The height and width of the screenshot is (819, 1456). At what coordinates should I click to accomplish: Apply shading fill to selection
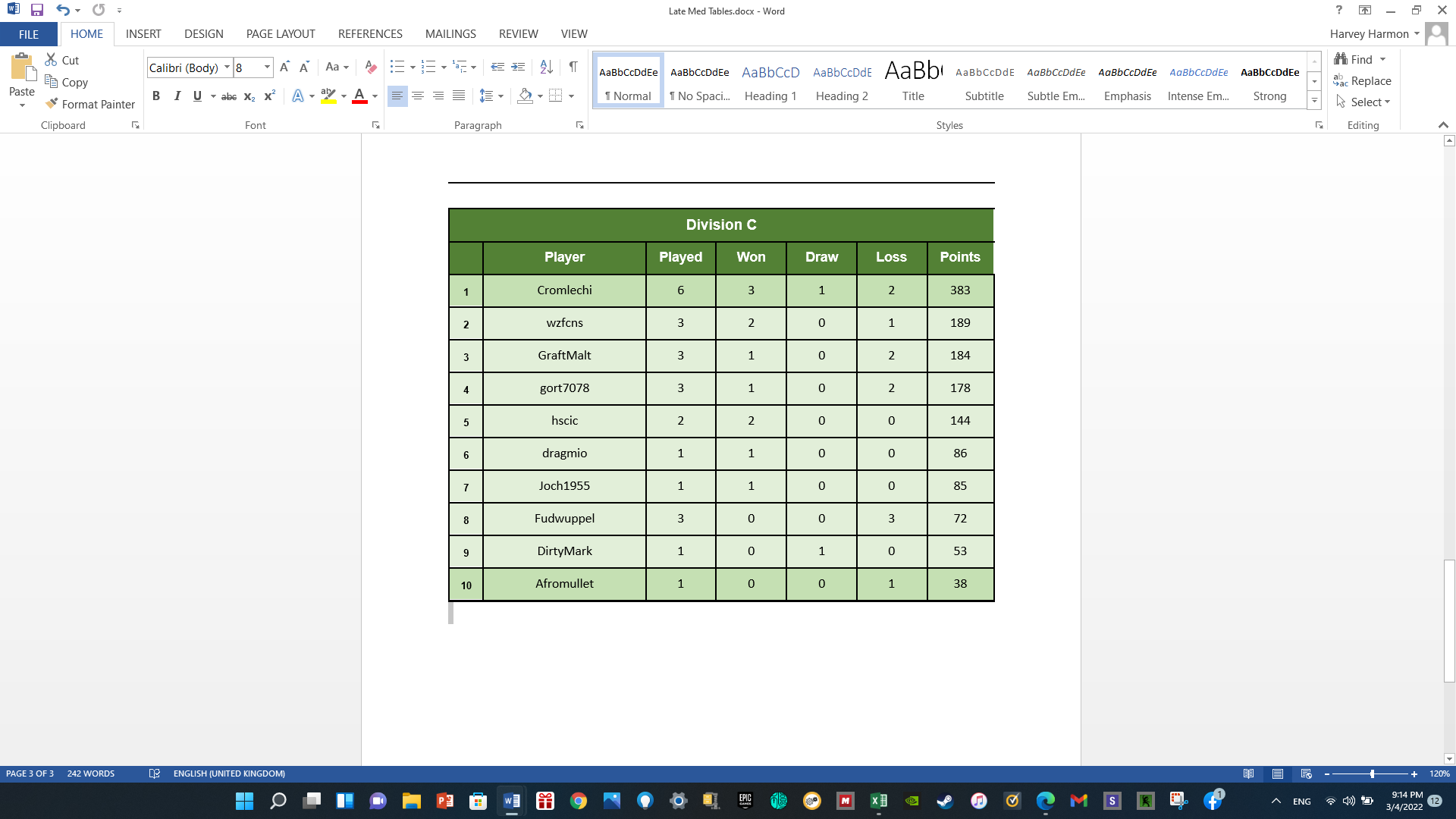pos(525,96)
